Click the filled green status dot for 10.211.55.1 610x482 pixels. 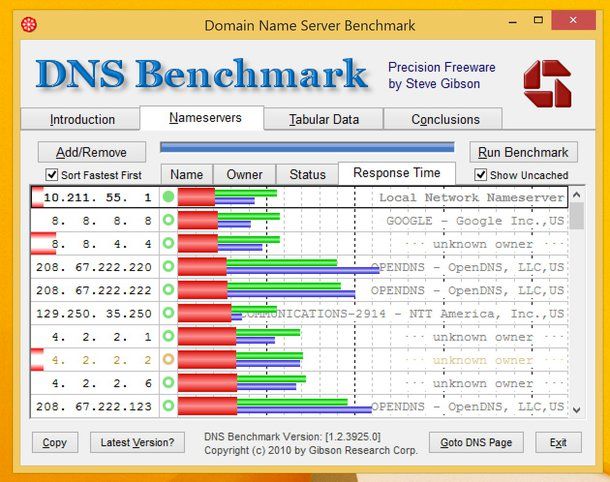168,197
